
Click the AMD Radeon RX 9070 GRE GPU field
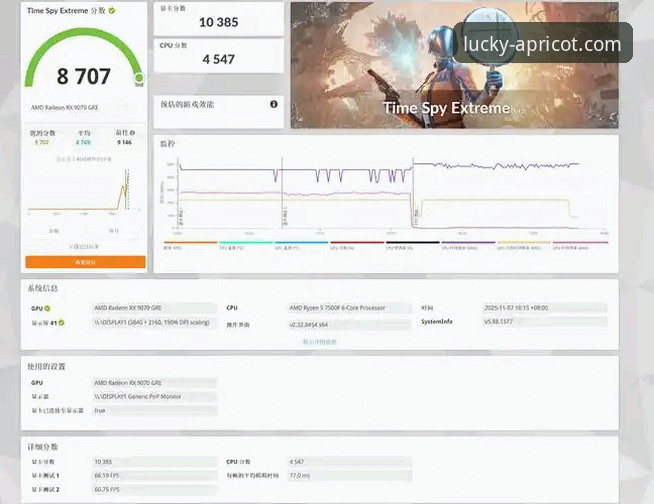click(x=153, y=309)
